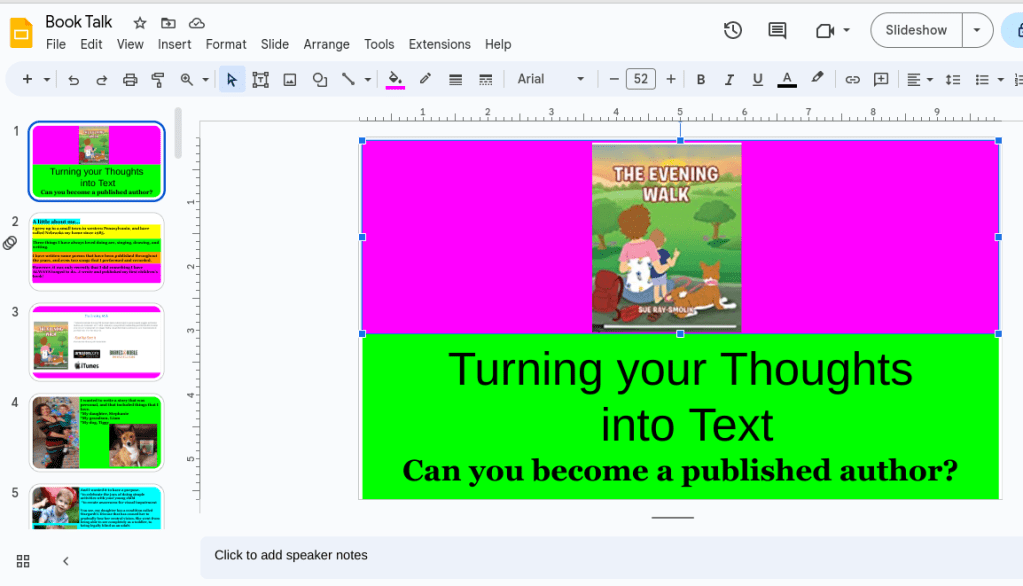Click the Insert link icon
1023x586 pixels.
click(852, 80)
